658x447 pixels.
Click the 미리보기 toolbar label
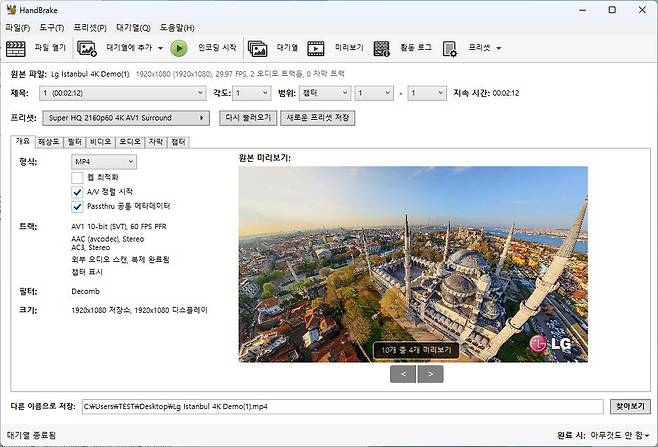click(x=349, y=47)
